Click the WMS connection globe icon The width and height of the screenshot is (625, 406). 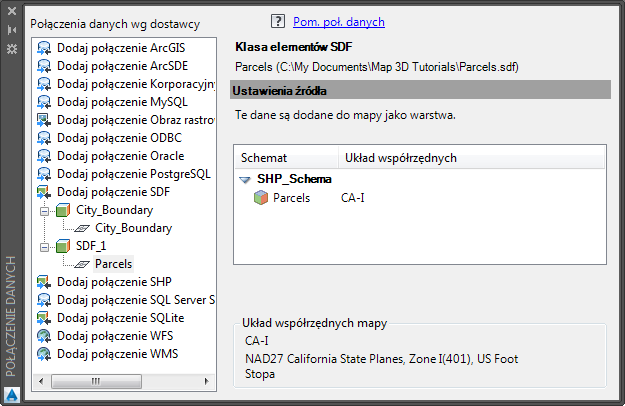pos(45,354)
